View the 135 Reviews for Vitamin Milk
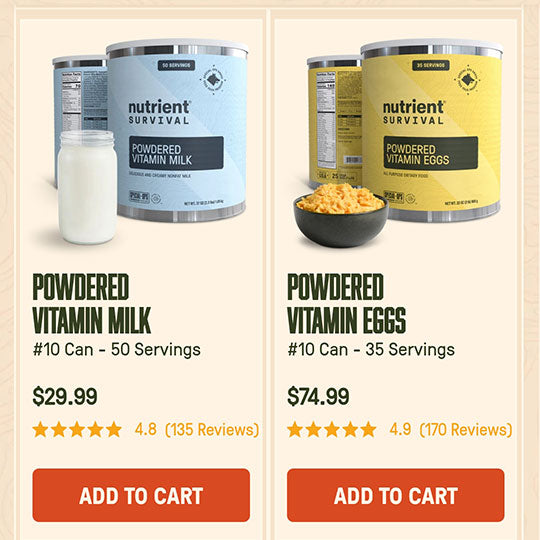Viewport: 540px width, 540px height. point(212,429)
